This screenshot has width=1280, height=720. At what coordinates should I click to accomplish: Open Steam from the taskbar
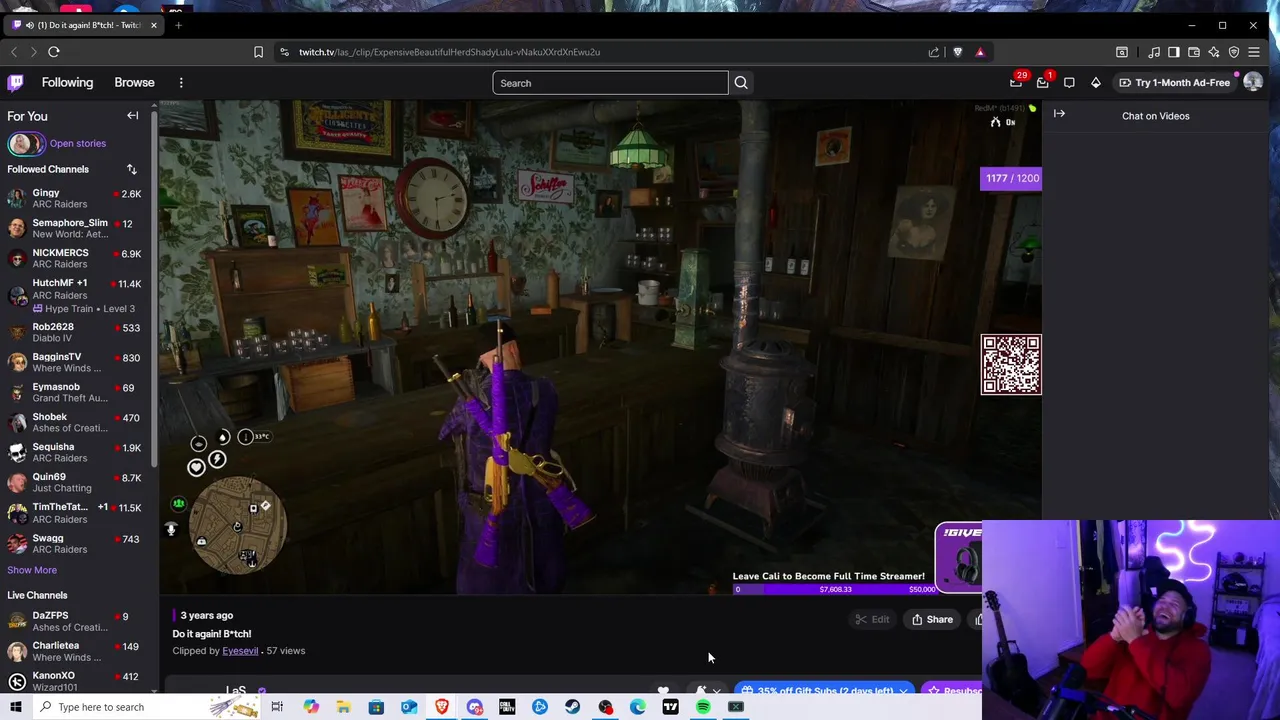[x=572, y=707]
